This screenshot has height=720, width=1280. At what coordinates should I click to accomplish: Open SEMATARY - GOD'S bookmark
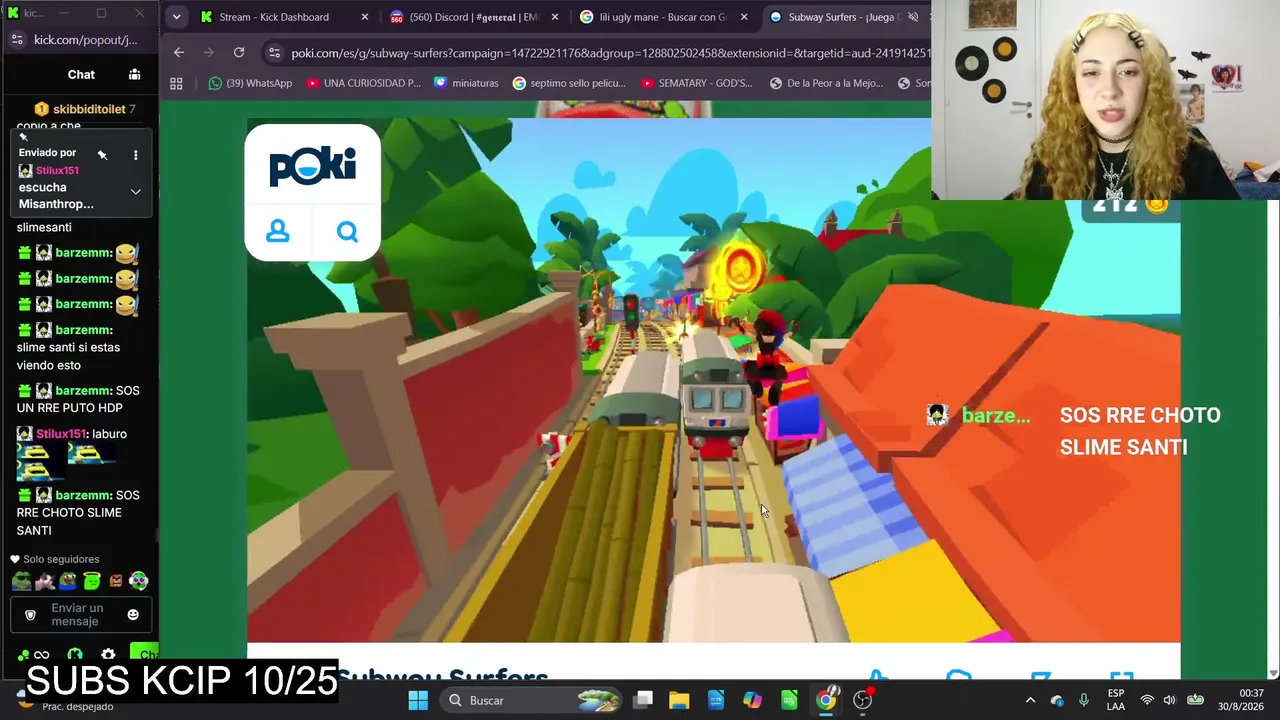[696, 83]
